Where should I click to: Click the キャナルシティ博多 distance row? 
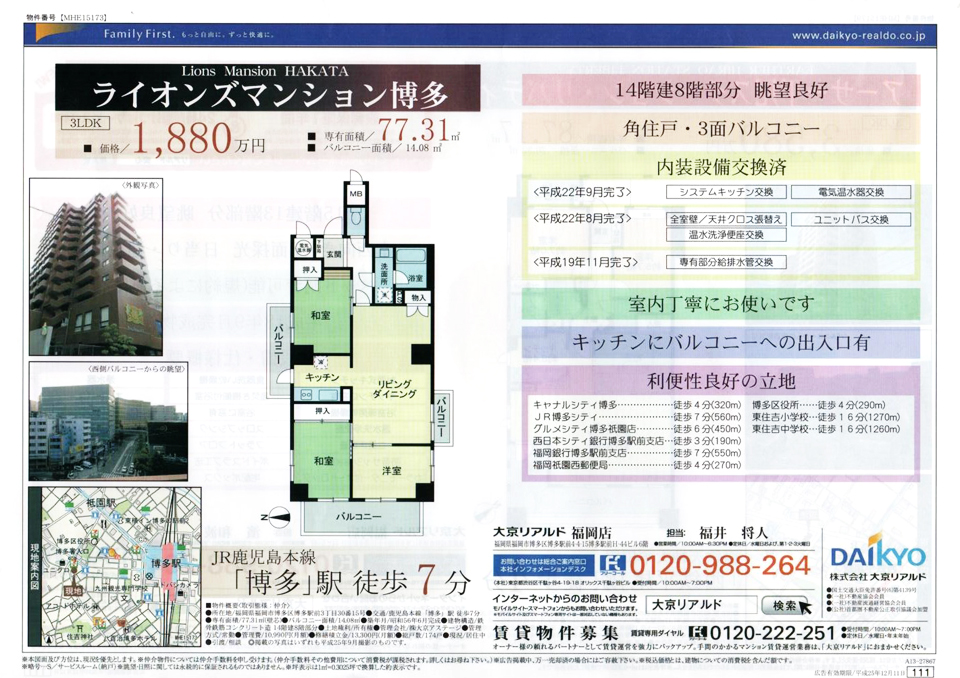pos(637,405)
